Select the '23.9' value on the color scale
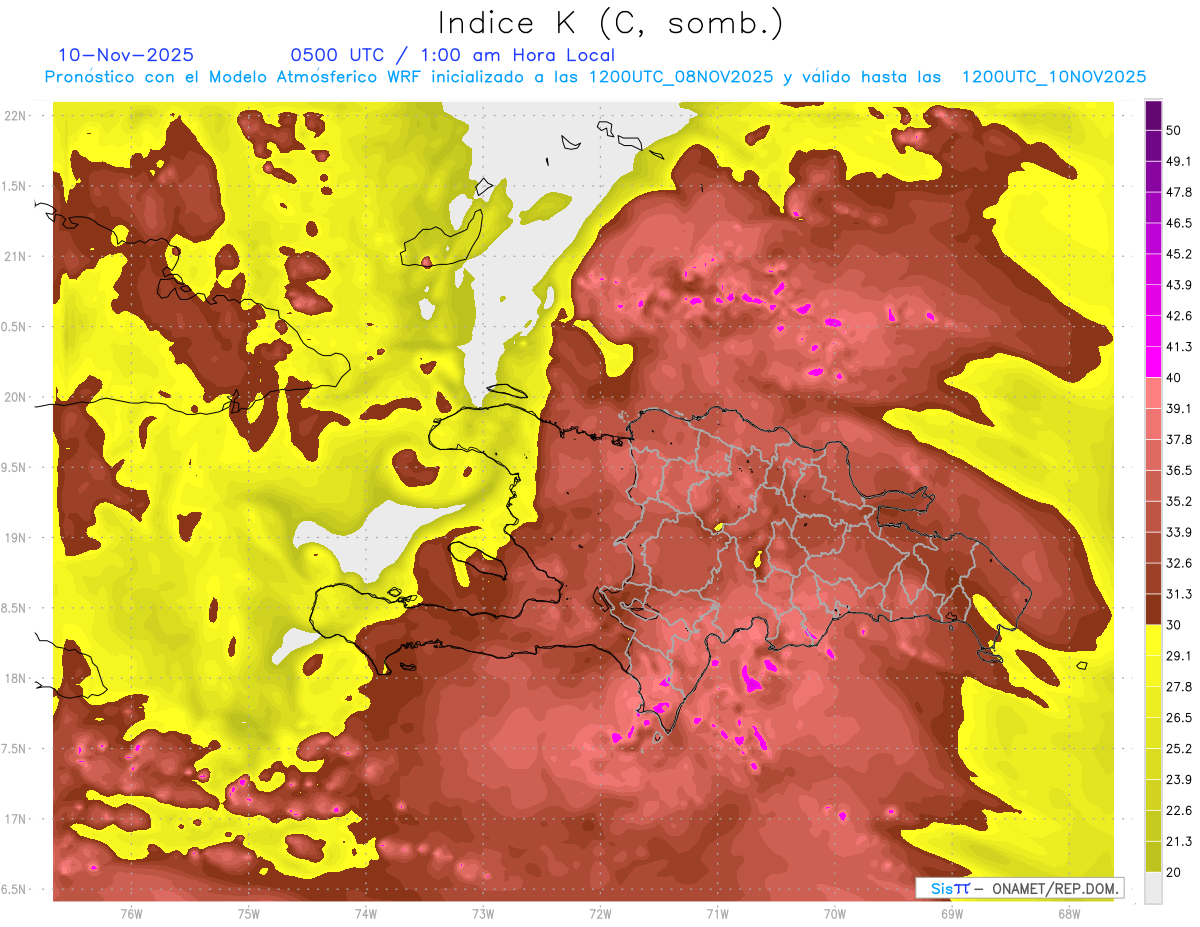 pyautogui.click(x=1179, y=780)
